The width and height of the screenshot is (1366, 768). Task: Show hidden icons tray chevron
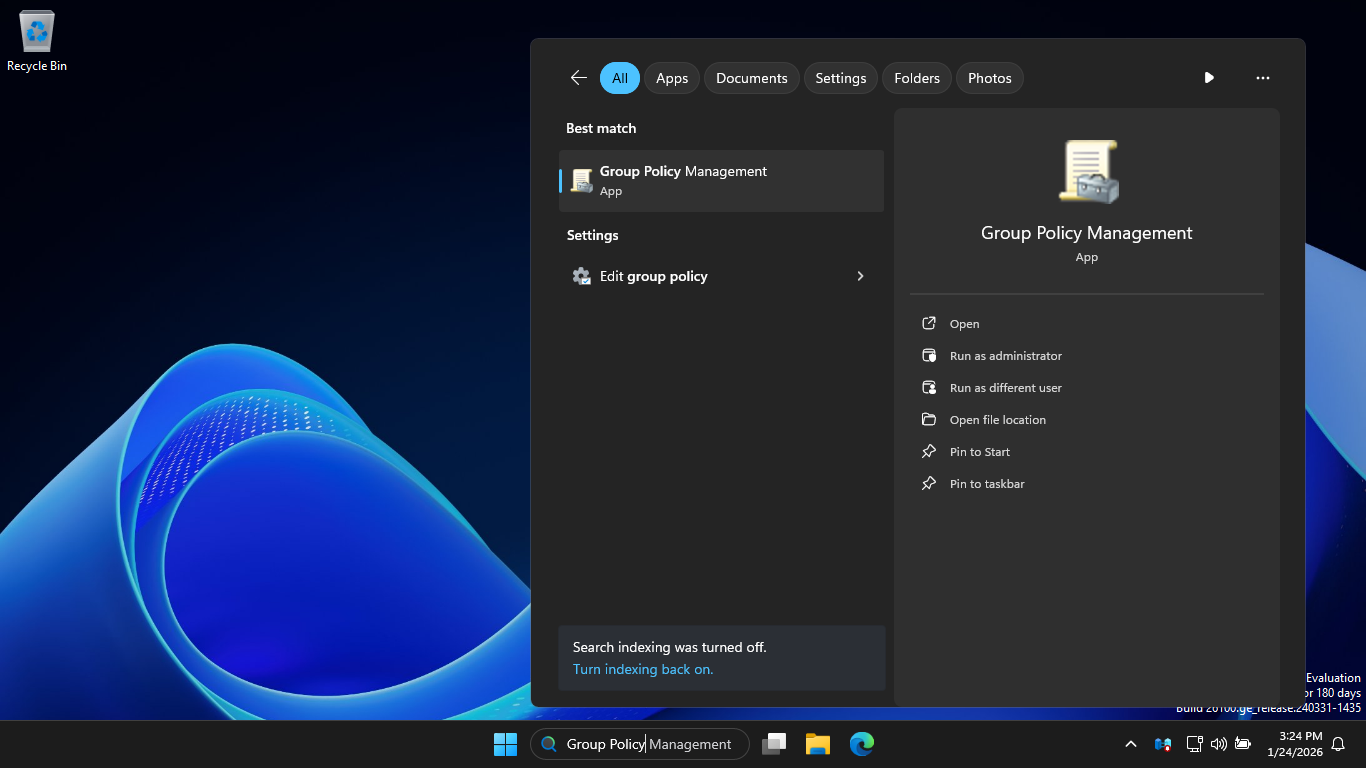1131,744
